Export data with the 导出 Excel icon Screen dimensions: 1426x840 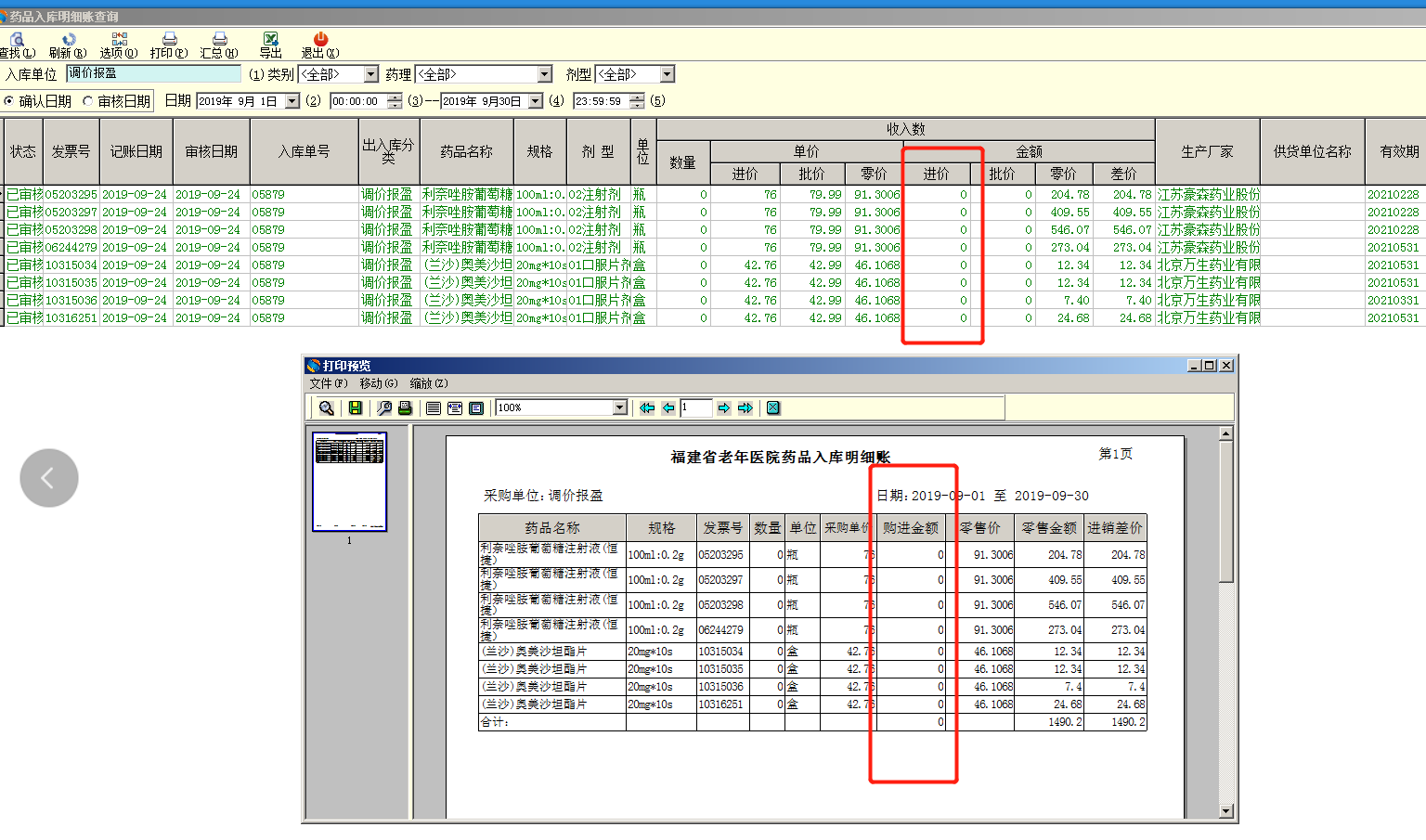point(270,40)
